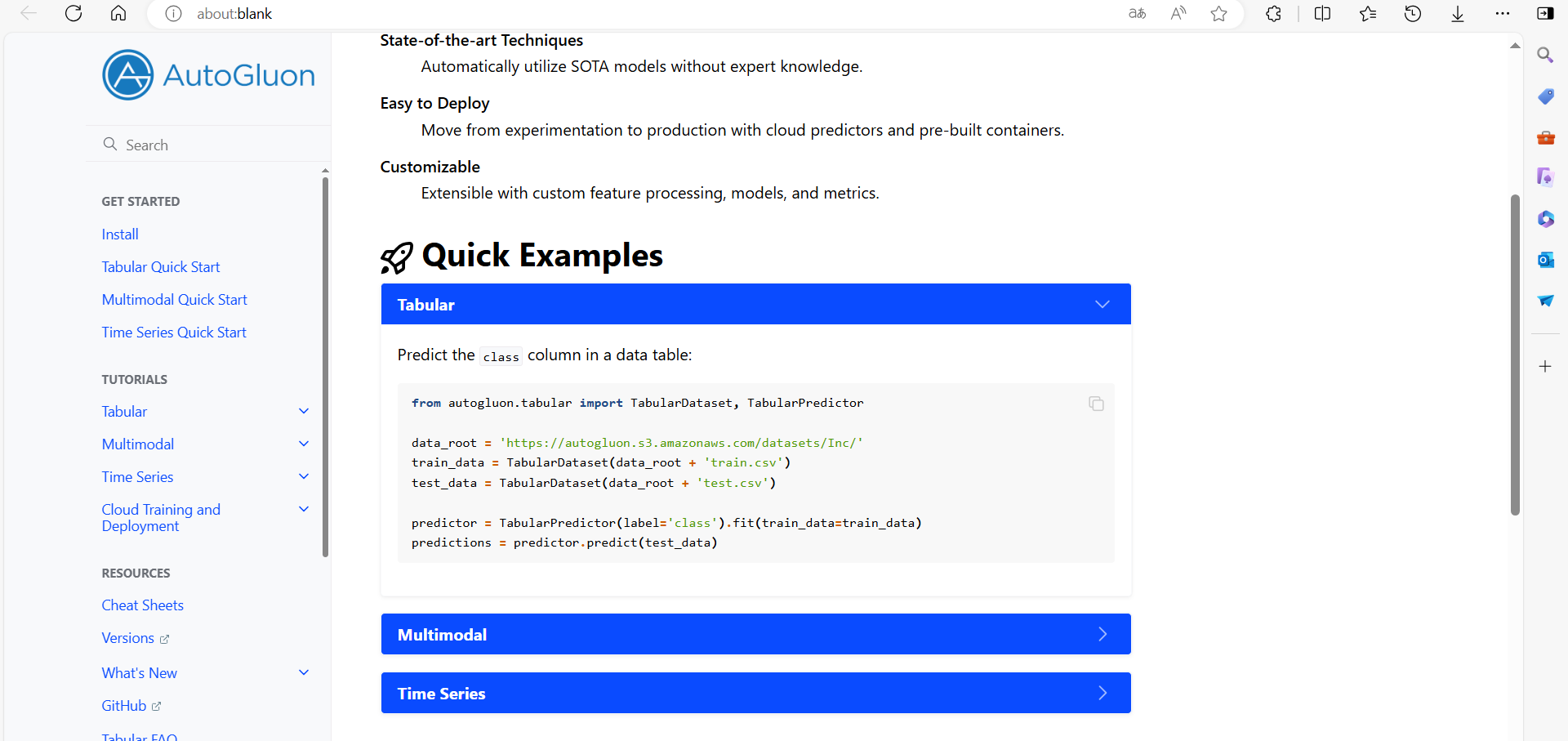
Task: Click the AutoGluon logo
Action: 209,75
